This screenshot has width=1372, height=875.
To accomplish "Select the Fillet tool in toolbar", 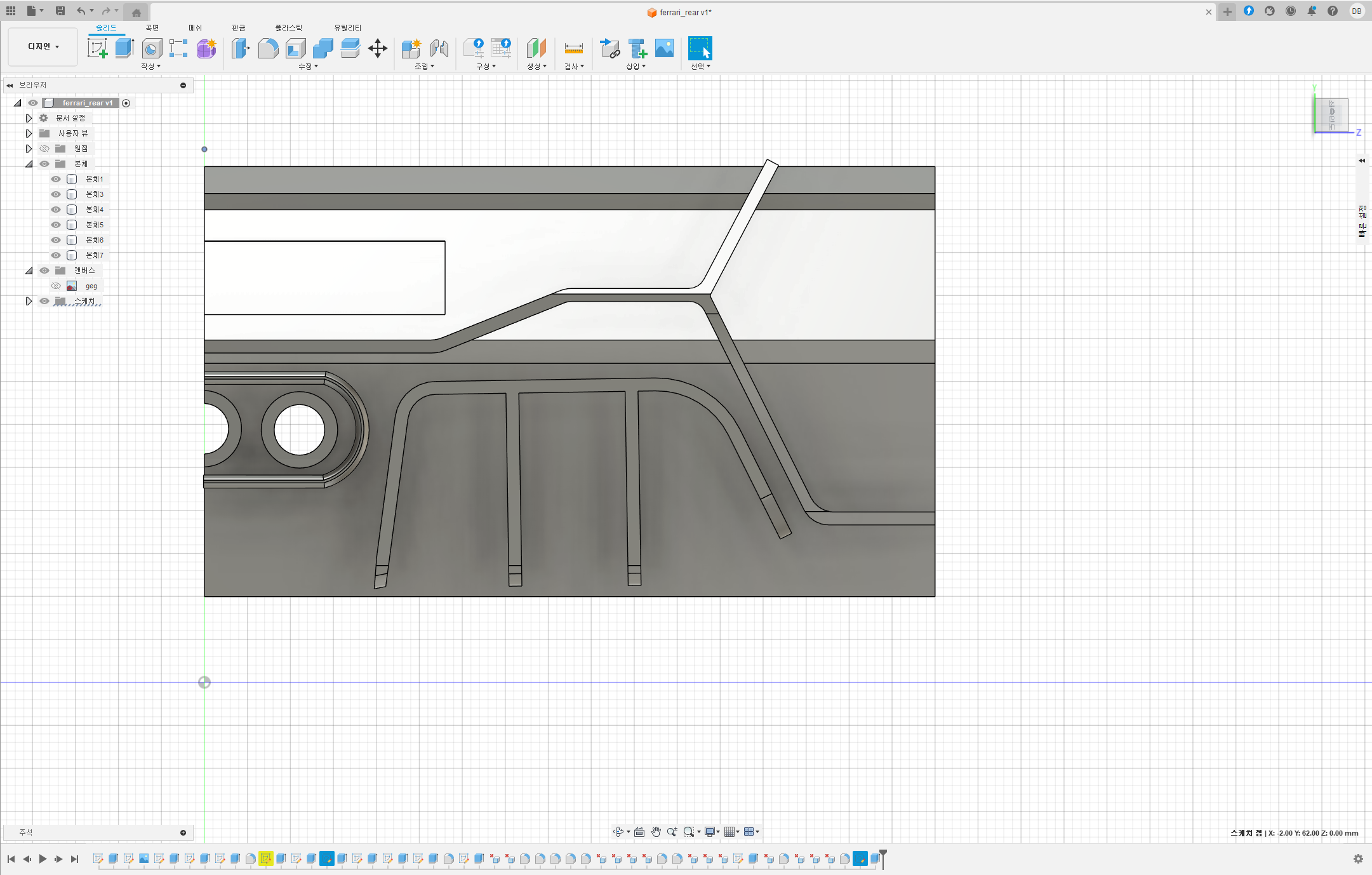I will tap(268, 48).
